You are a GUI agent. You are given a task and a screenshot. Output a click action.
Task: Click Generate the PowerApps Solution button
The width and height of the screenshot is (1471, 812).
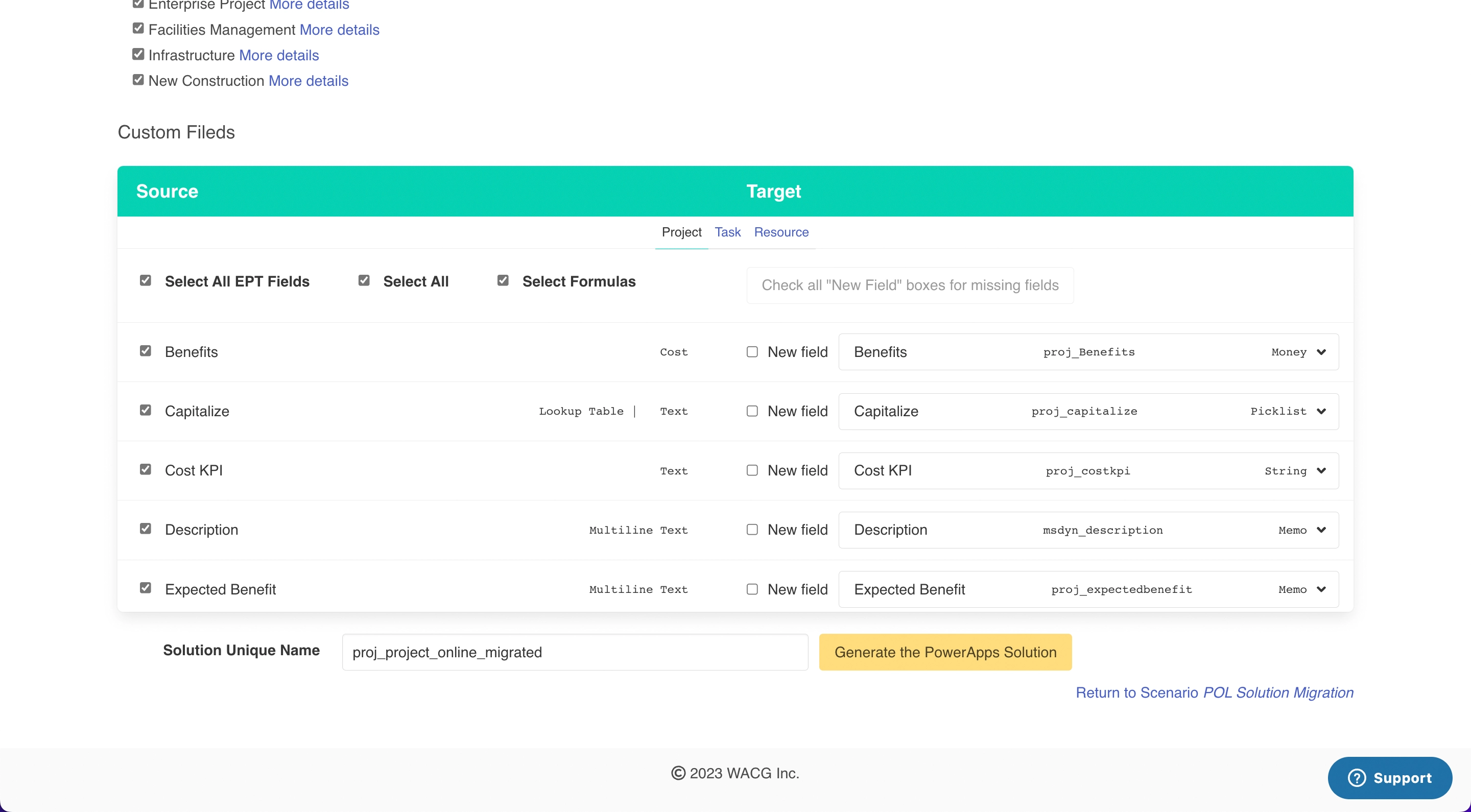coord(945,652)
